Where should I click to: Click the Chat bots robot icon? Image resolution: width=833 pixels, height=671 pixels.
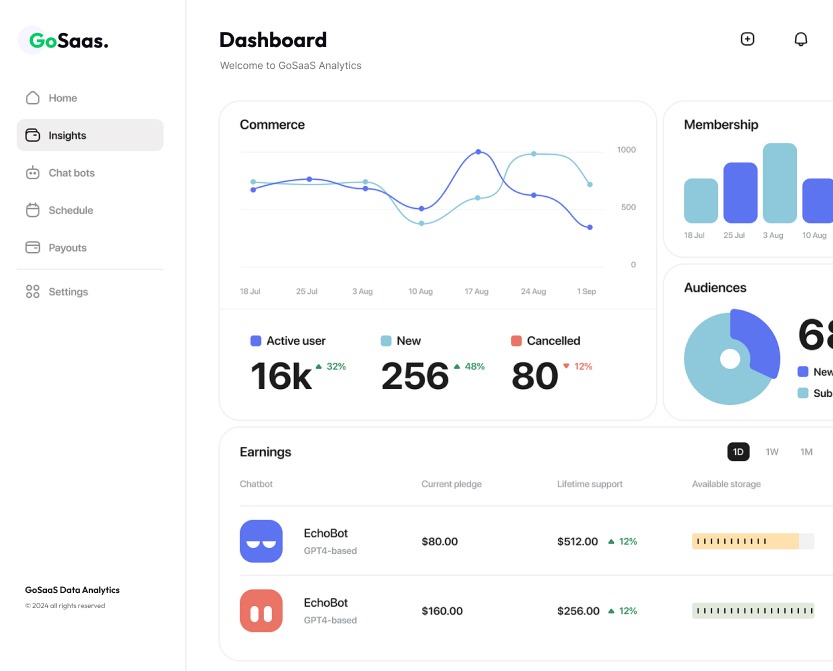coord(33,173)
